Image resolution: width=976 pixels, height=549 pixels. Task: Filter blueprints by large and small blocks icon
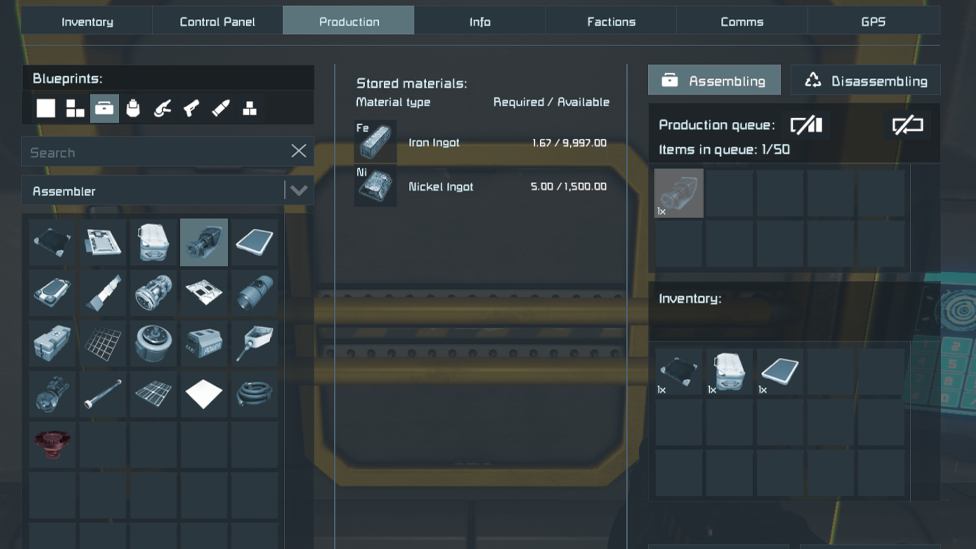[75, 108]
